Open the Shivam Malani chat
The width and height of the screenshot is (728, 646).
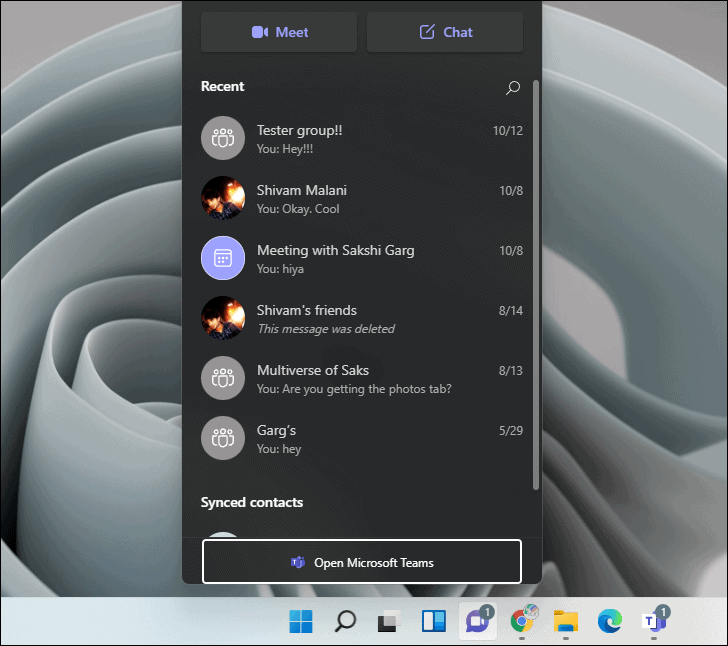(362, 198)
